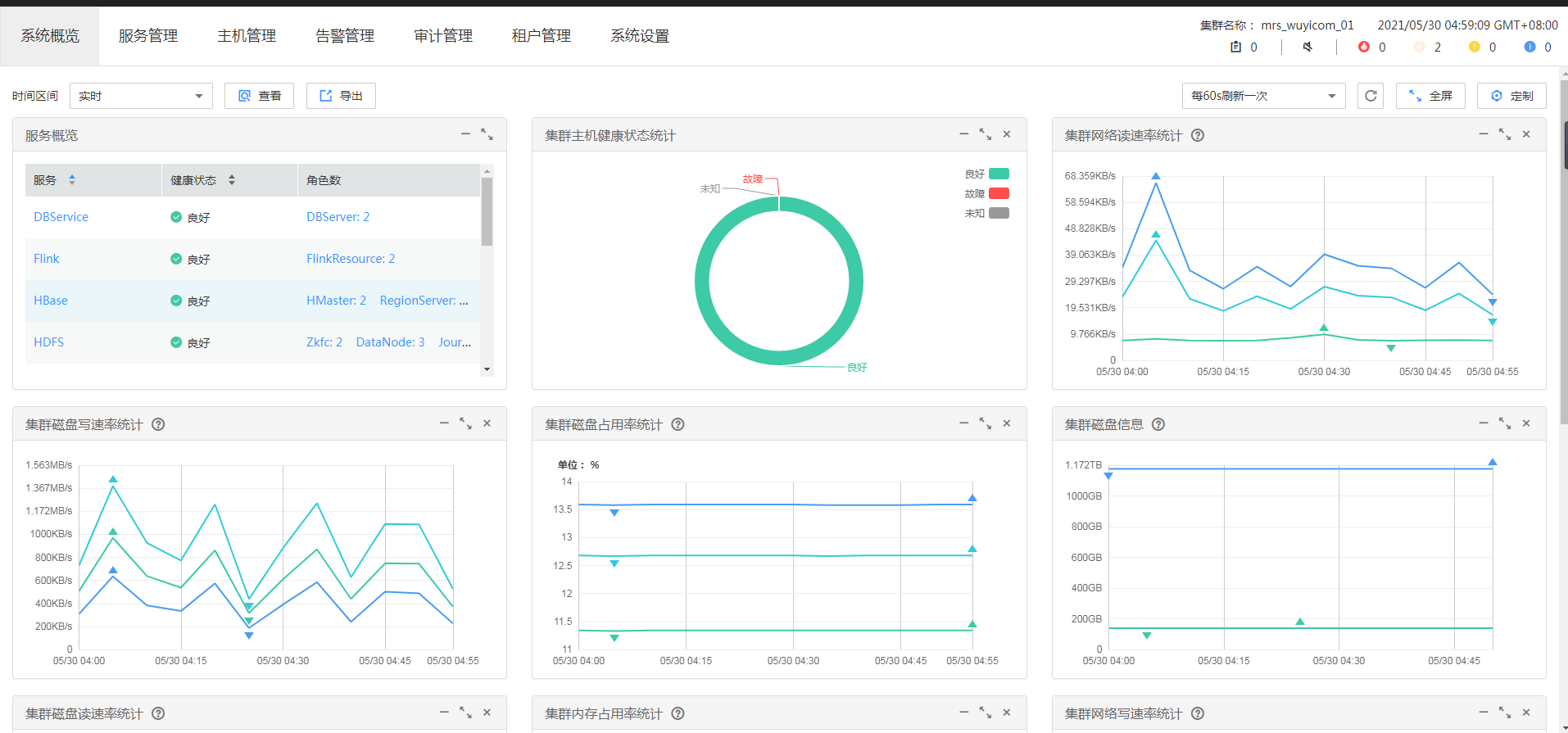Collapse the 集群磁盘写速率统计 panel
1568x733 pixels.
[444, 423]
